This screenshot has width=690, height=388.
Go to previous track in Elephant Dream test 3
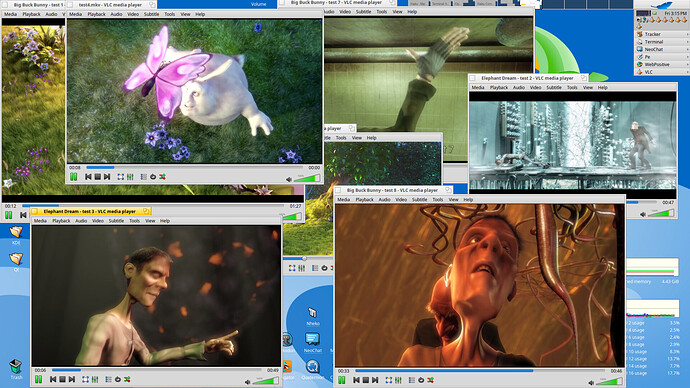tap(53, 379)
